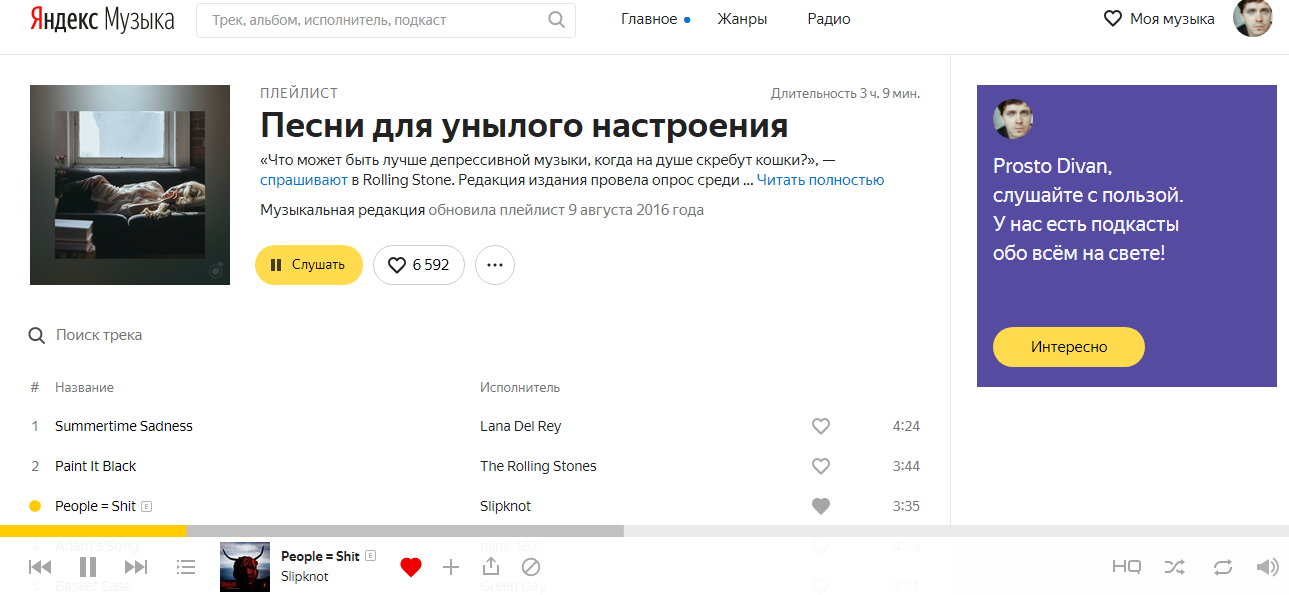
Task: Click the search magnifier icon in the top bar
Action: (557, 19)
